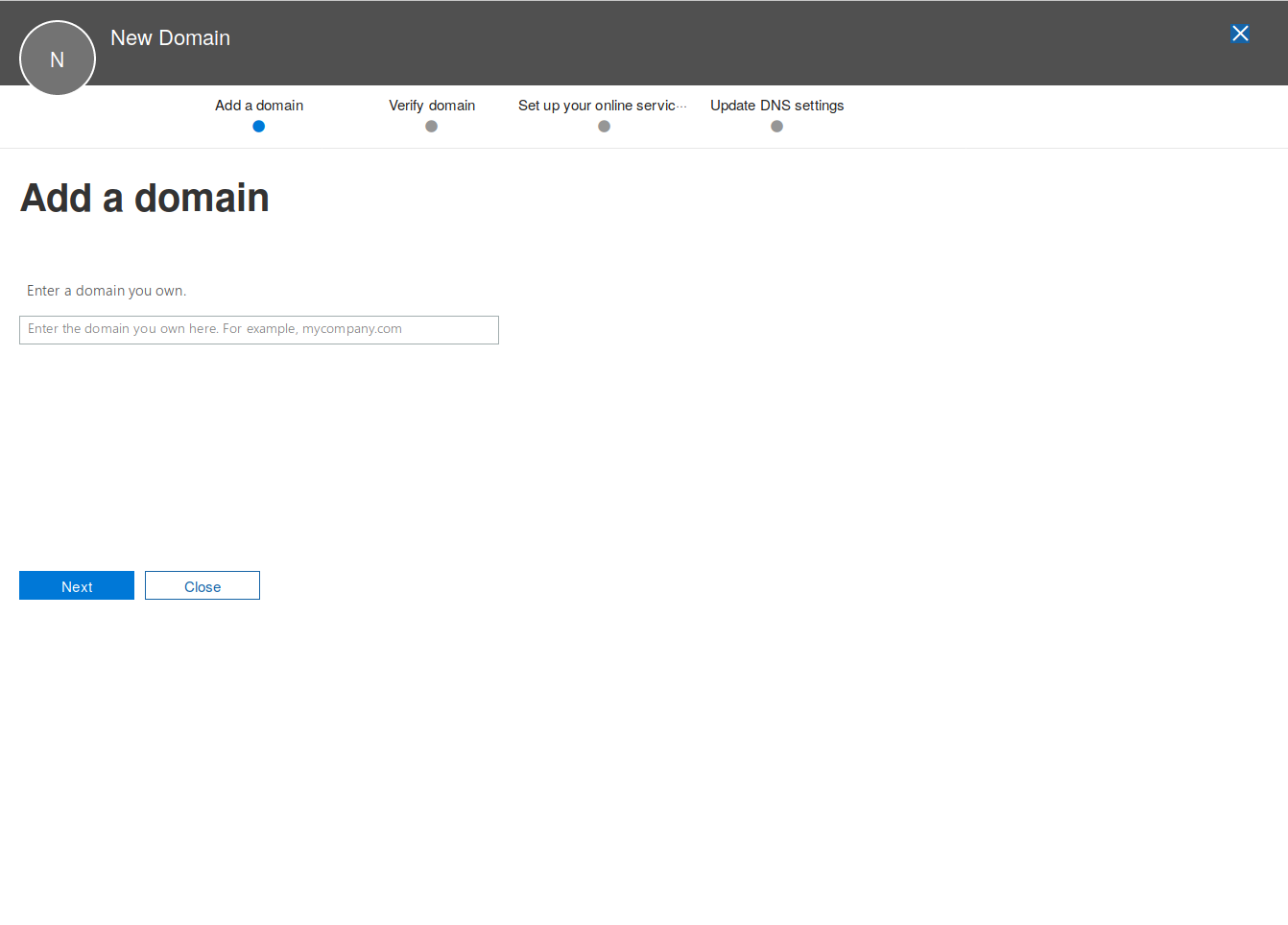Click the dark gray header bar
This screenshot has height=925, width=1288.
click(672, 43)
